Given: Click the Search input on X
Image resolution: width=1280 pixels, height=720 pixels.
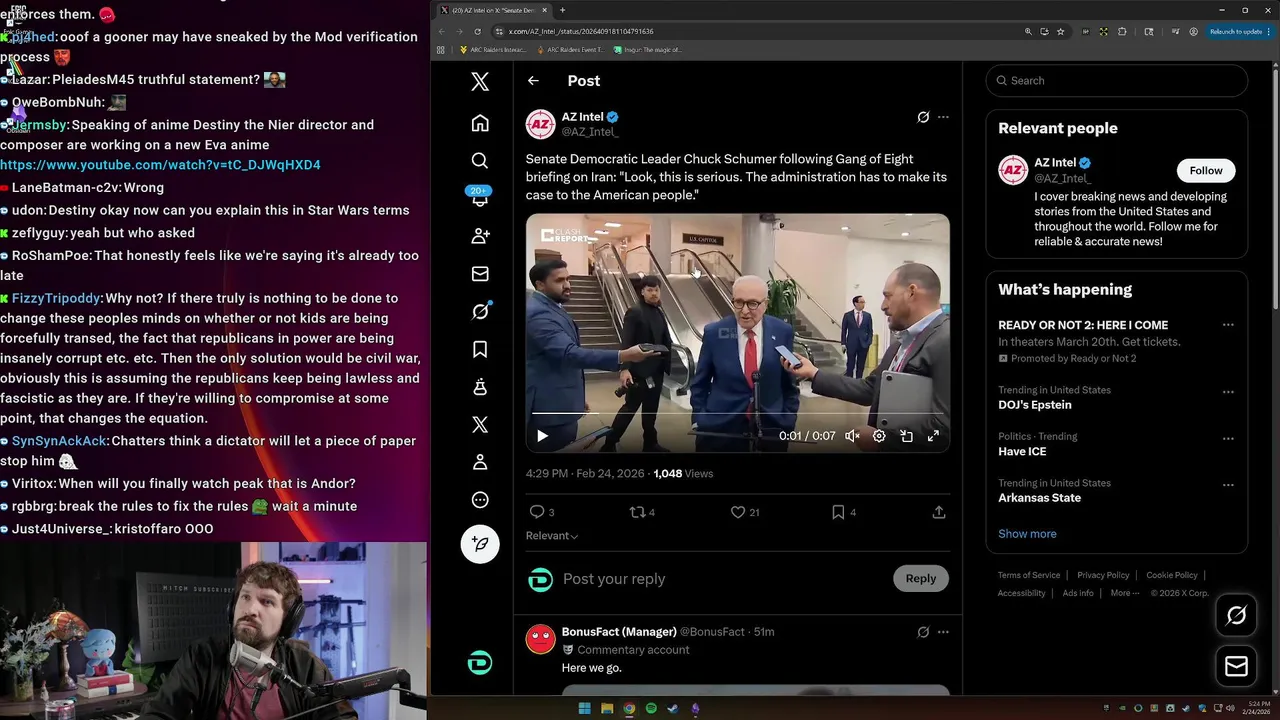Looking at the screenshot, I should [x=1116, y=81].
